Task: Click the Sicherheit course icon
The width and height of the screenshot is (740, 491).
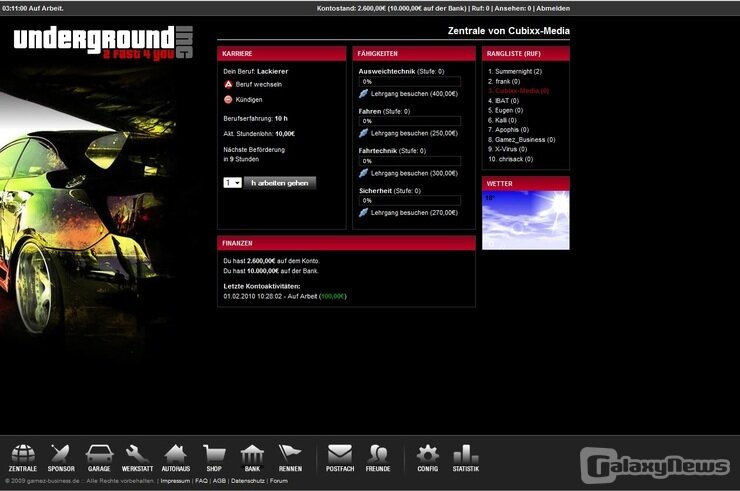Action: coord(363,213)
